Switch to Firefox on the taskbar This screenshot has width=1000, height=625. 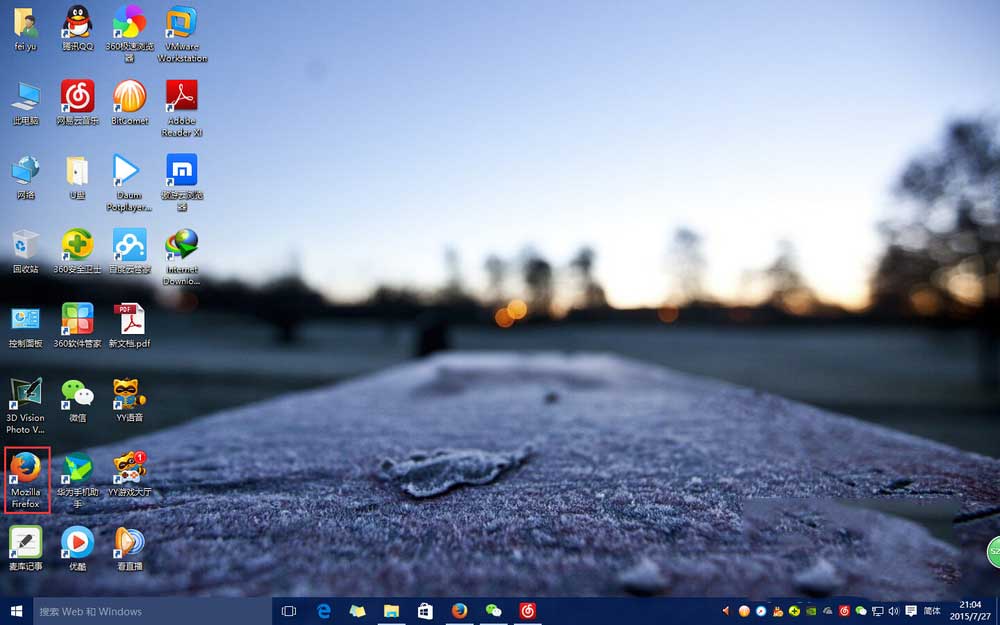click(459, 611)
